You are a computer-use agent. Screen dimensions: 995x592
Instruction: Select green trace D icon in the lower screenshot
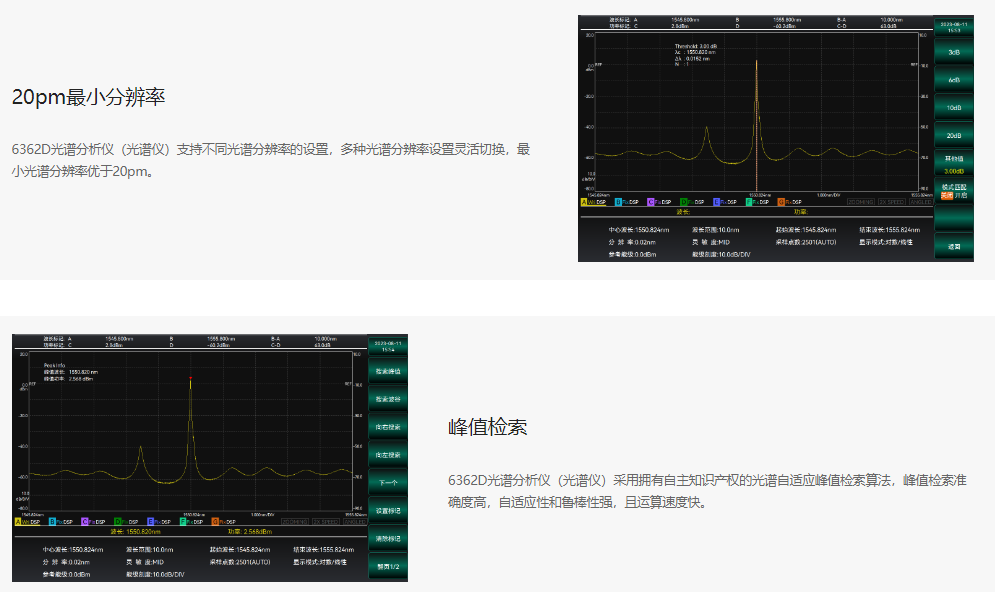pos(118,522)
